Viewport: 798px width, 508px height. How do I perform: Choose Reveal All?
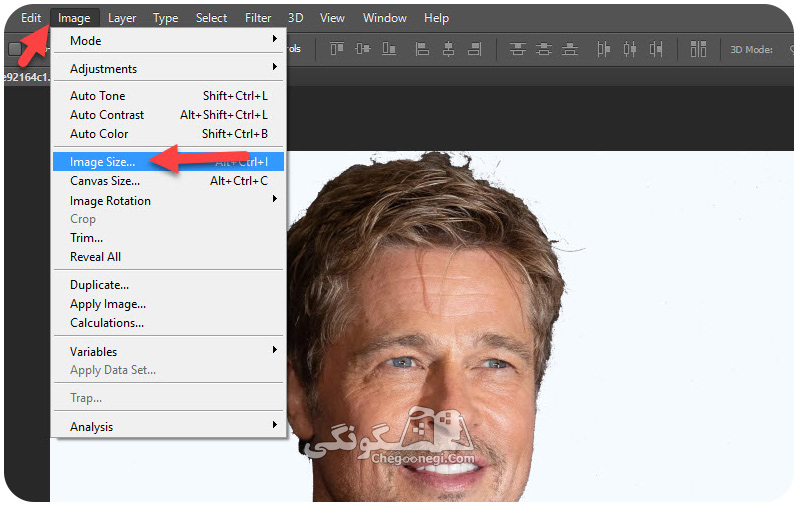(168, 257)
